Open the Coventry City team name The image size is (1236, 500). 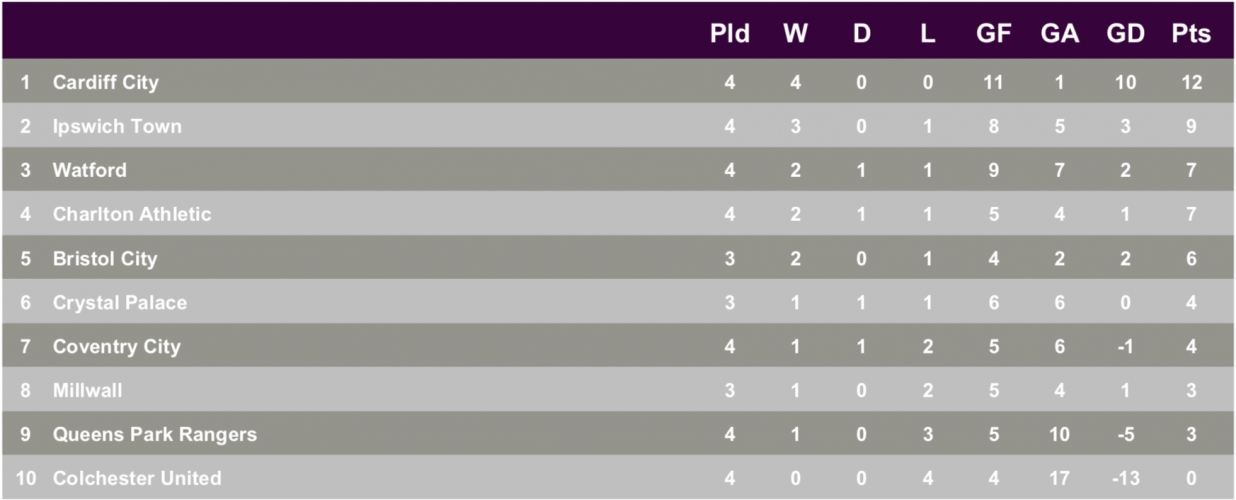coord(117,346)
